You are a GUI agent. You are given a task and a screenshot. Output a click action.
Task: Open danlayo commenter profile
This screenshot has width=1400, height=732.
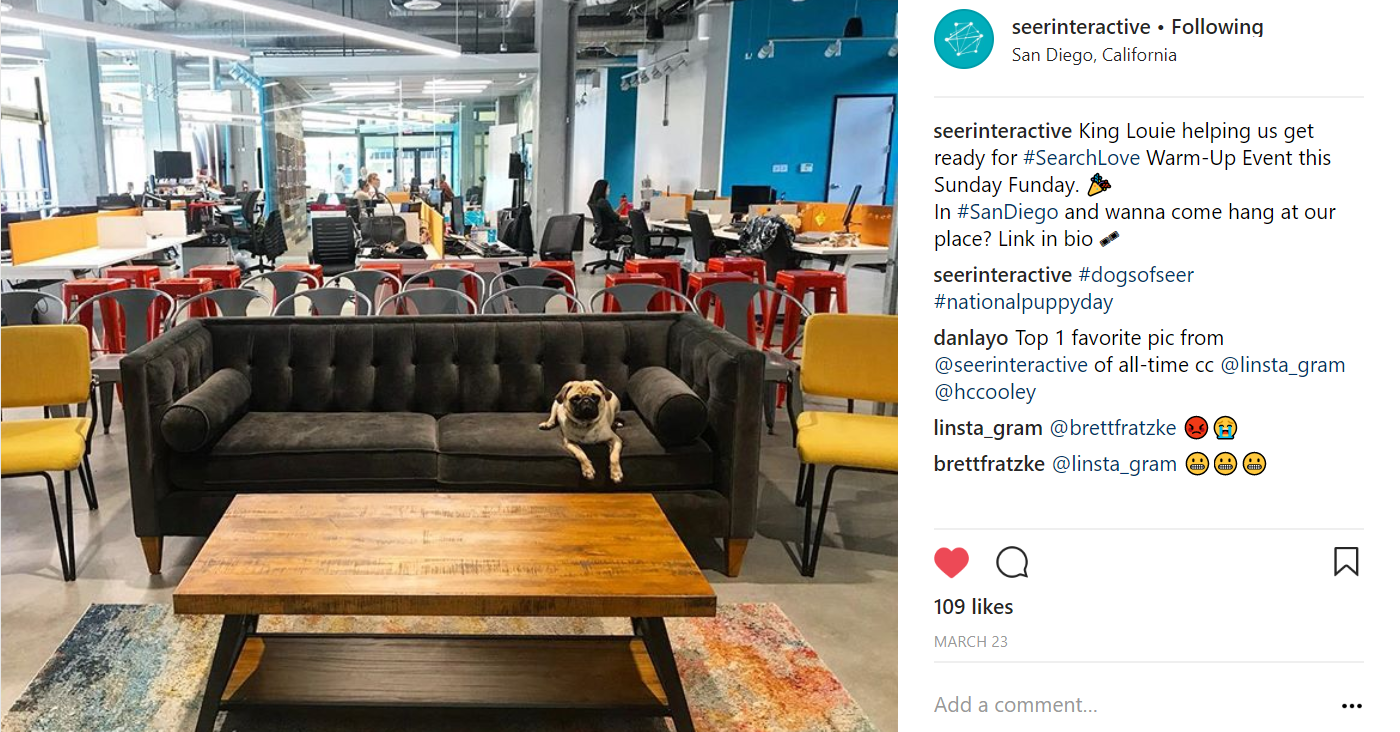[972, 338]
